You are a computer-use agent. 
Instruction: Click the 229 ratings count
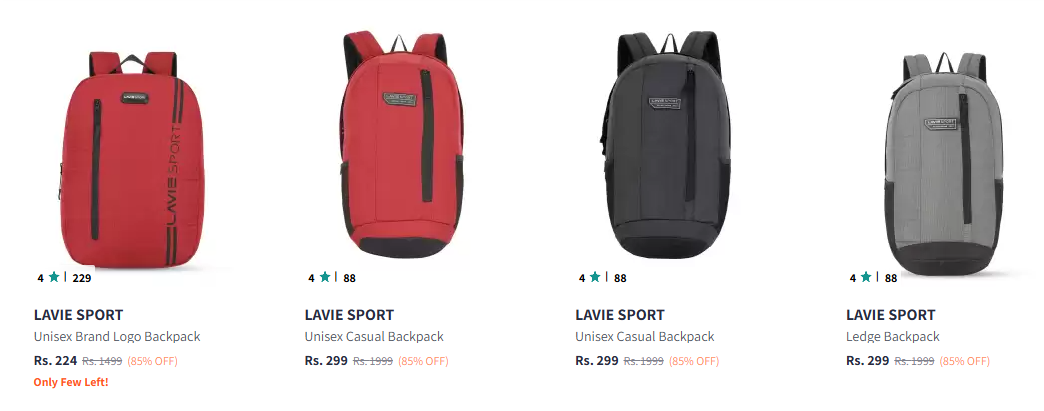tap(82, 278)
